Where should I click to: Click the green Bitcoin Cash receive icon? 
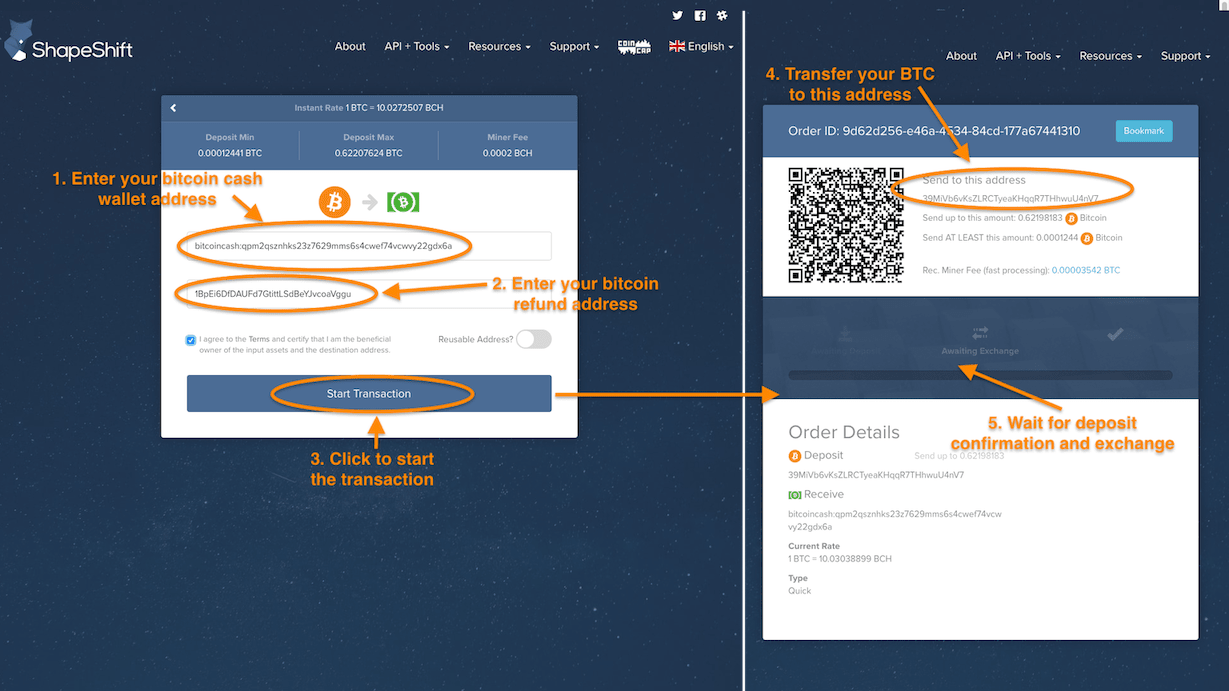click(x=403, y=202)
